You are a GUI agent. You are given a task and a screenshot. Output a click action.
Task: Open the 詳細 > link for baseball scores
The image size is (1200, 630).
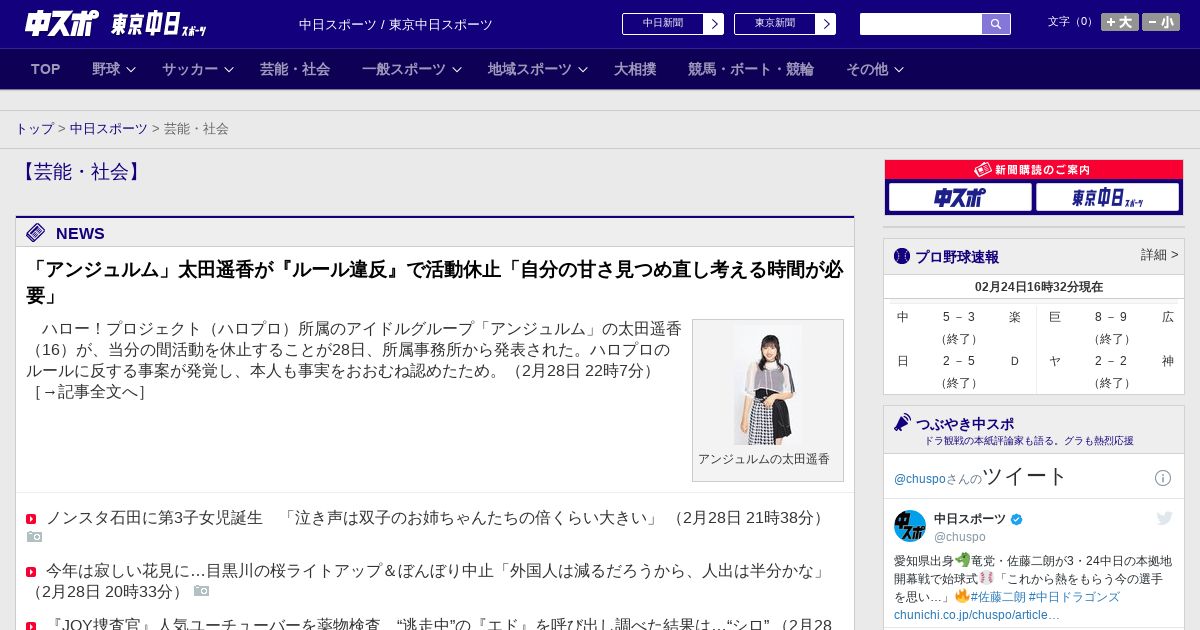pyautogui.click(x=1159, y=255)
